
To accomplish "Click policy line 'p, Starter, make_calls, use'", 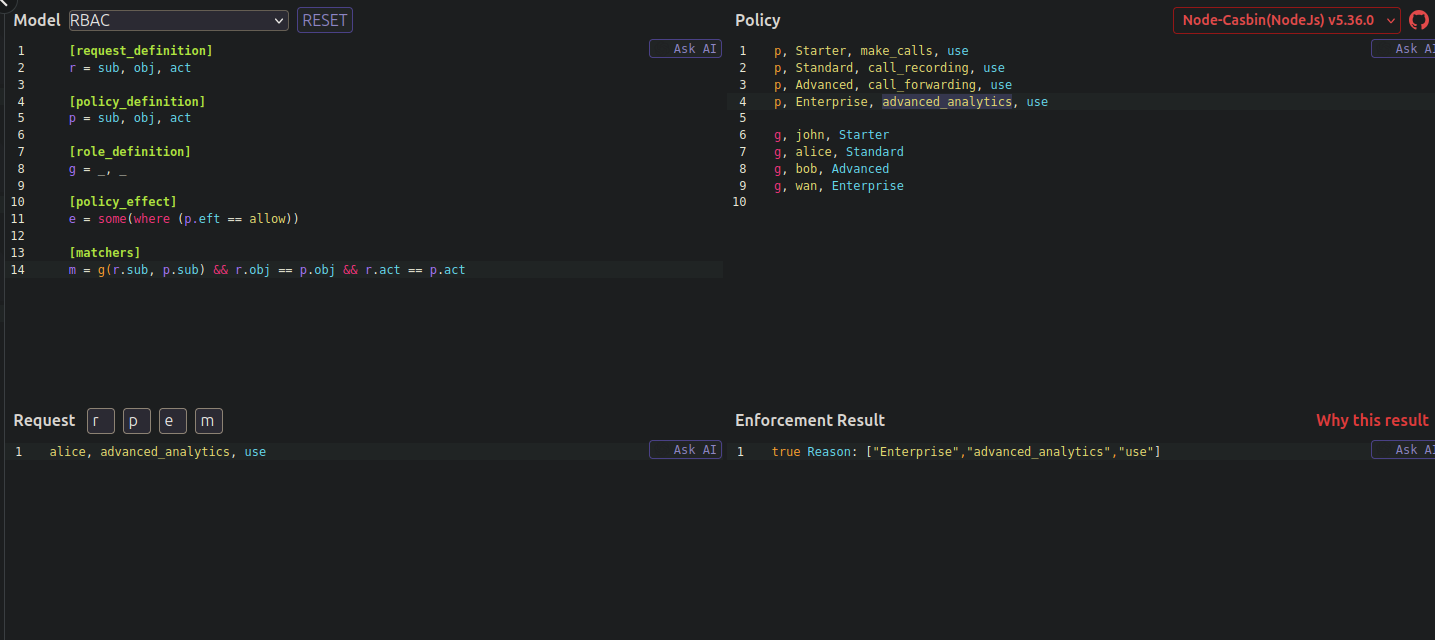I will click(x=871, y=51).
